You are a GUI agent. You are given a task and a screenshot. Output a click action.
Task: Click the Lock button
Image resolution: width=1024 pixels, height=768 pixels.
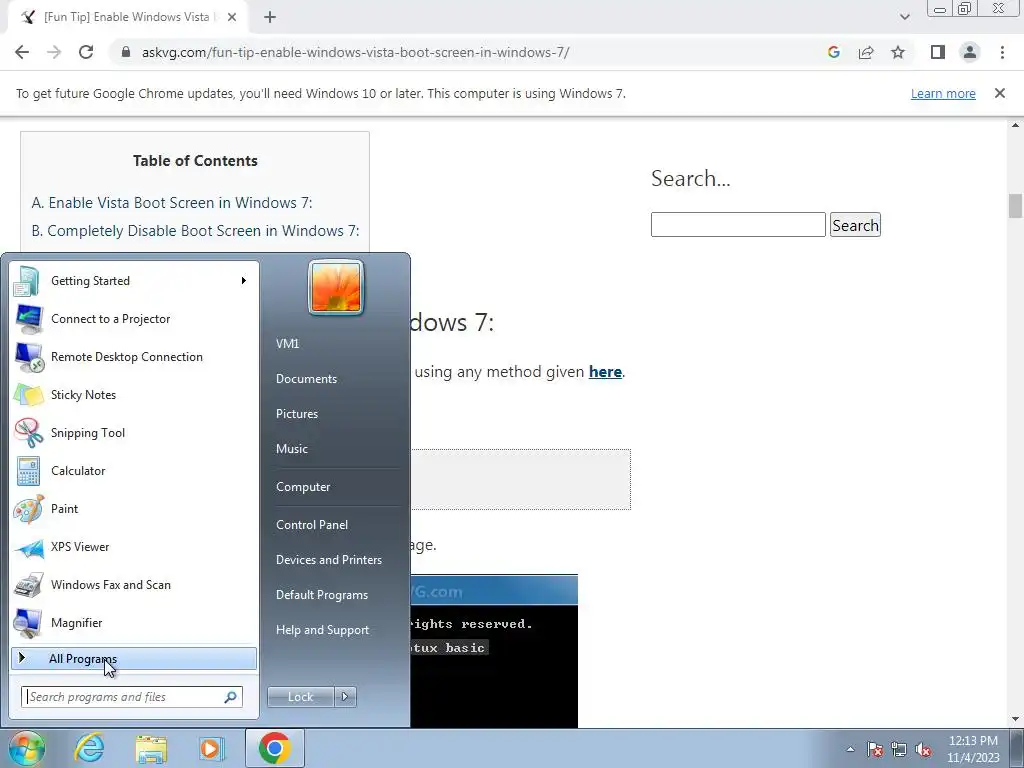tap(300, 697)
